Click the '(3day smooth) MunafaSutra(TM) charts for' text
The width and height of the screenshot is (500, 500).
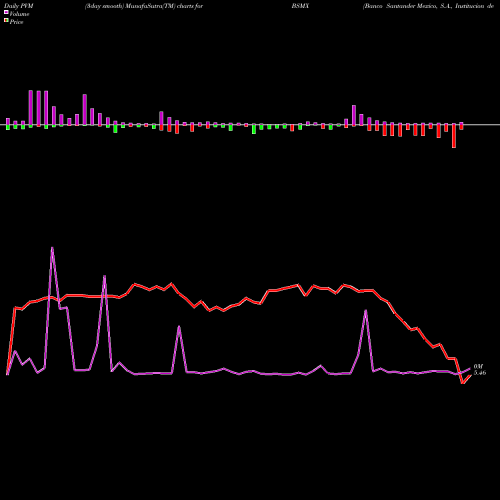tap(144, 6)
